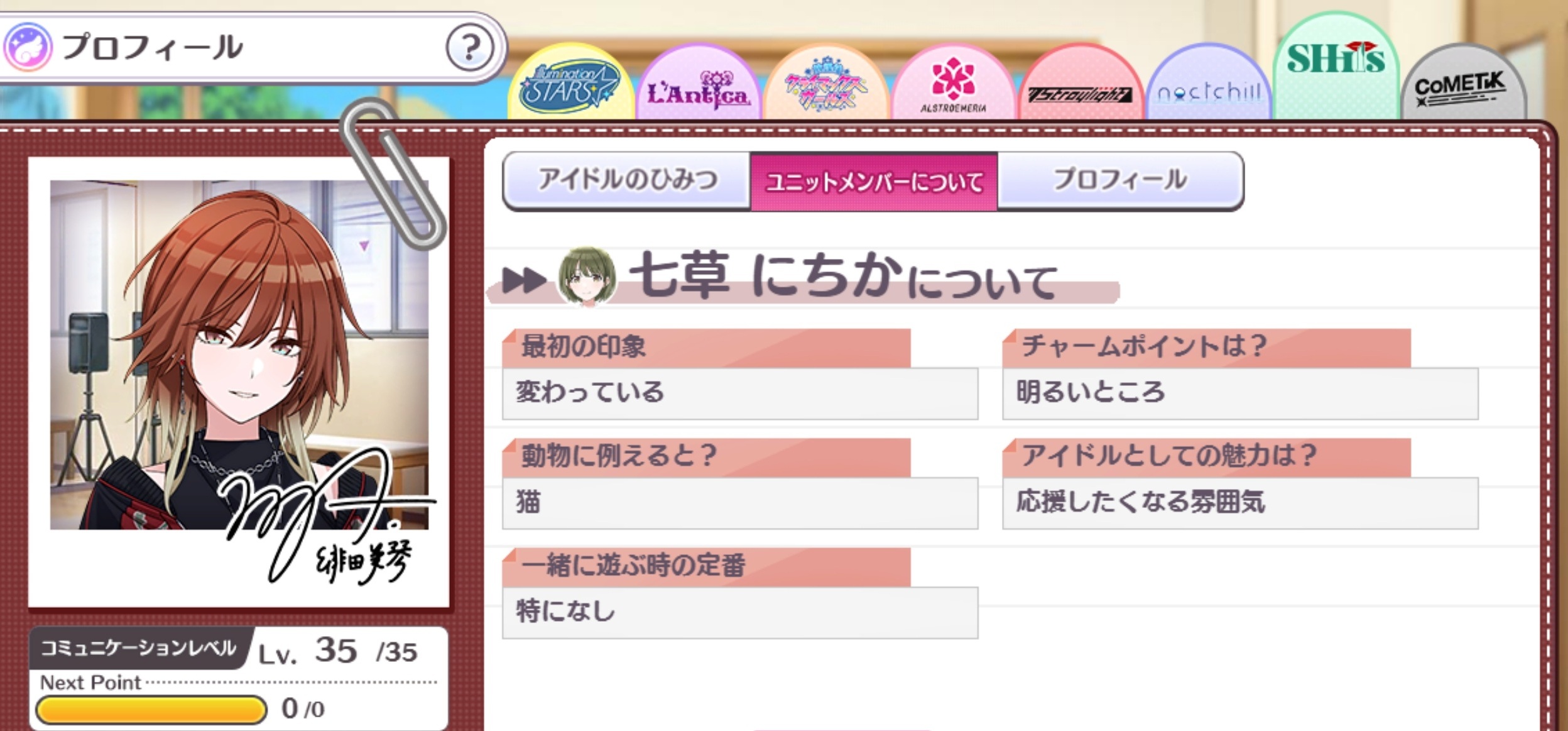The width and height of the screenshot is (1568, 731).
Task: Click the winged profile icon in header
Action: pos(28,47)
